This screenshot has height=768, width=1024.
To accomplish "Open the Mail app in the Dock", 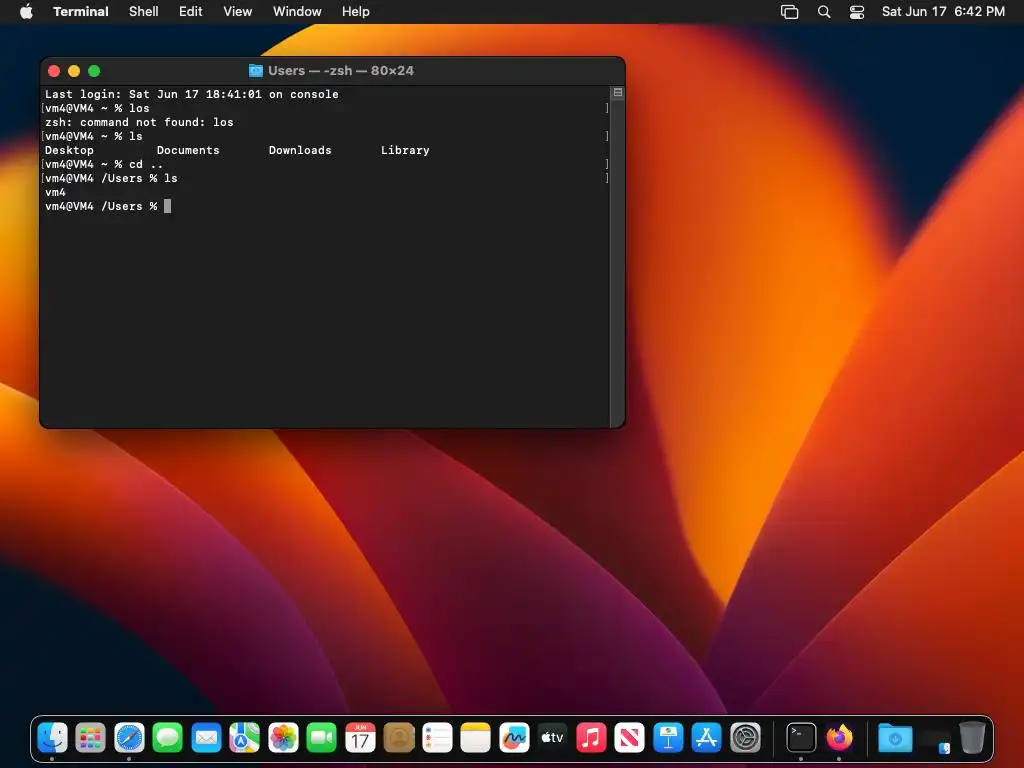I will point(206,738).
